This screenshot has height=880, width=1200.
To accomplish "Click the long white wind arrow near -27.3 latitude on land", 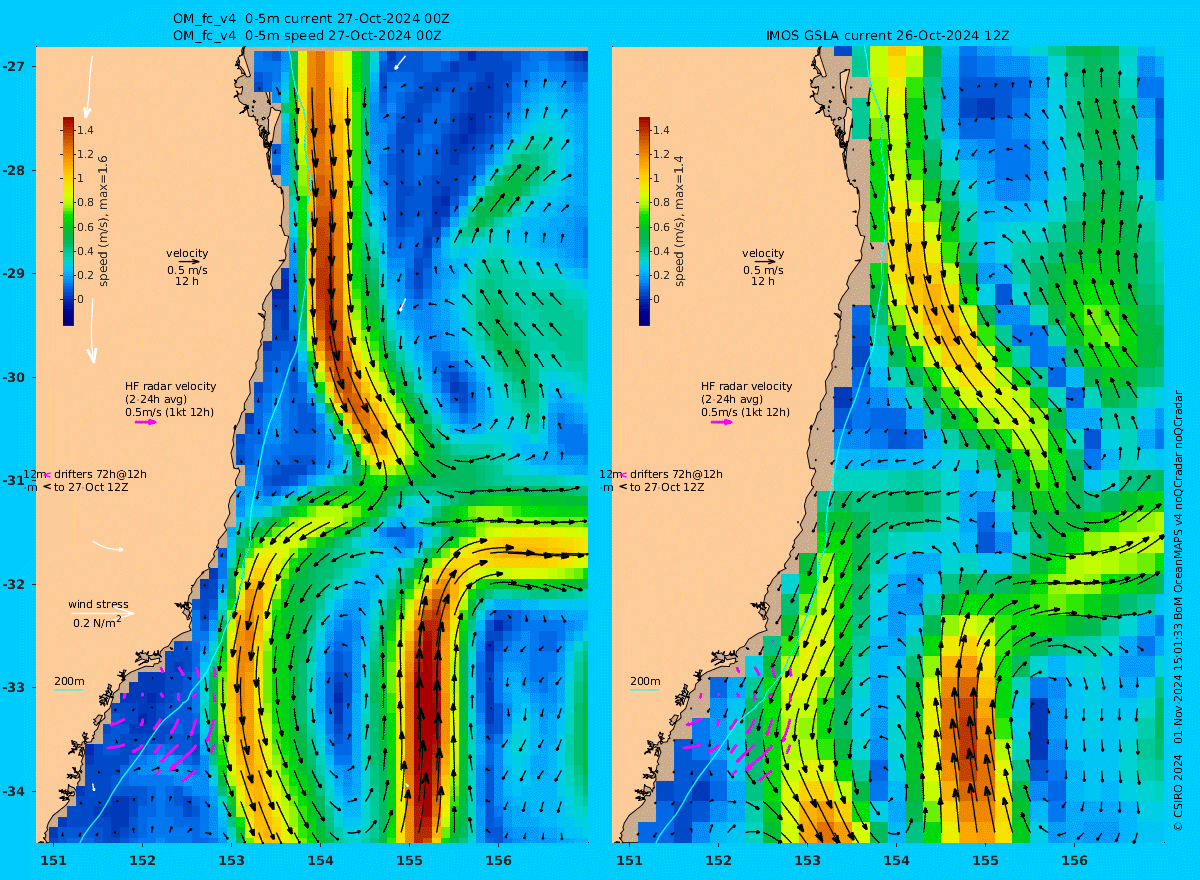I will [x=89, y=87].
